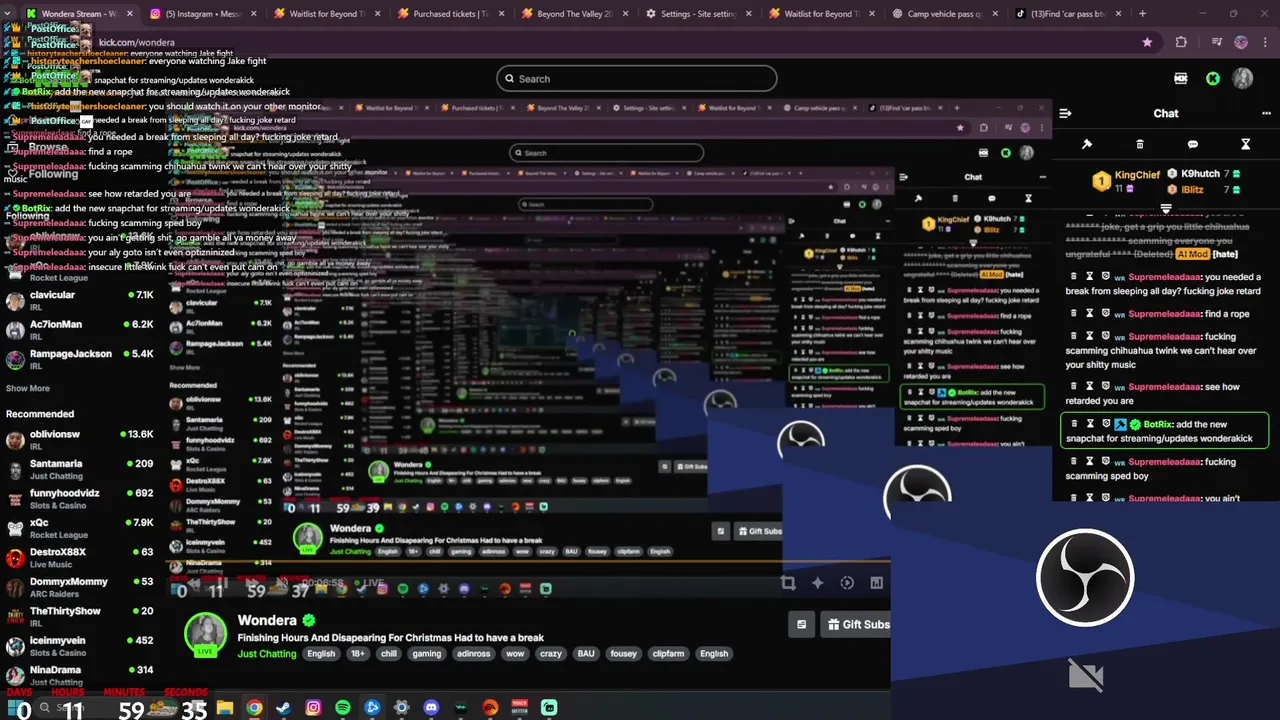Collapse the chat panel with the arrow icon
The width and height of the screenshot is (1280, 720).
coord(1066,114)
